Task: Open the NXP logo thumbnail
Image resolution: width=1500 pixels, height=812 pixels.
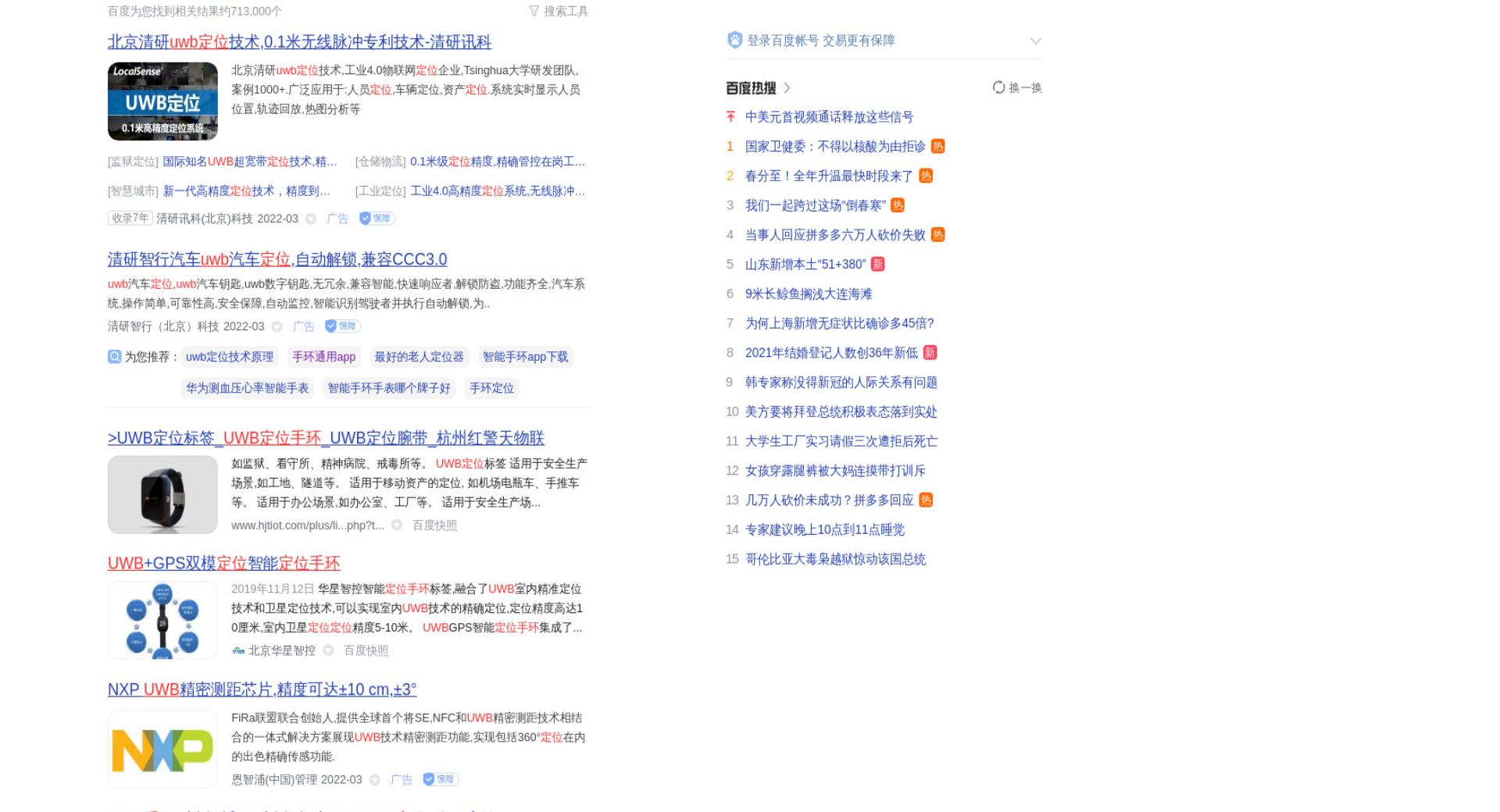Action: (x=162, y=749)
